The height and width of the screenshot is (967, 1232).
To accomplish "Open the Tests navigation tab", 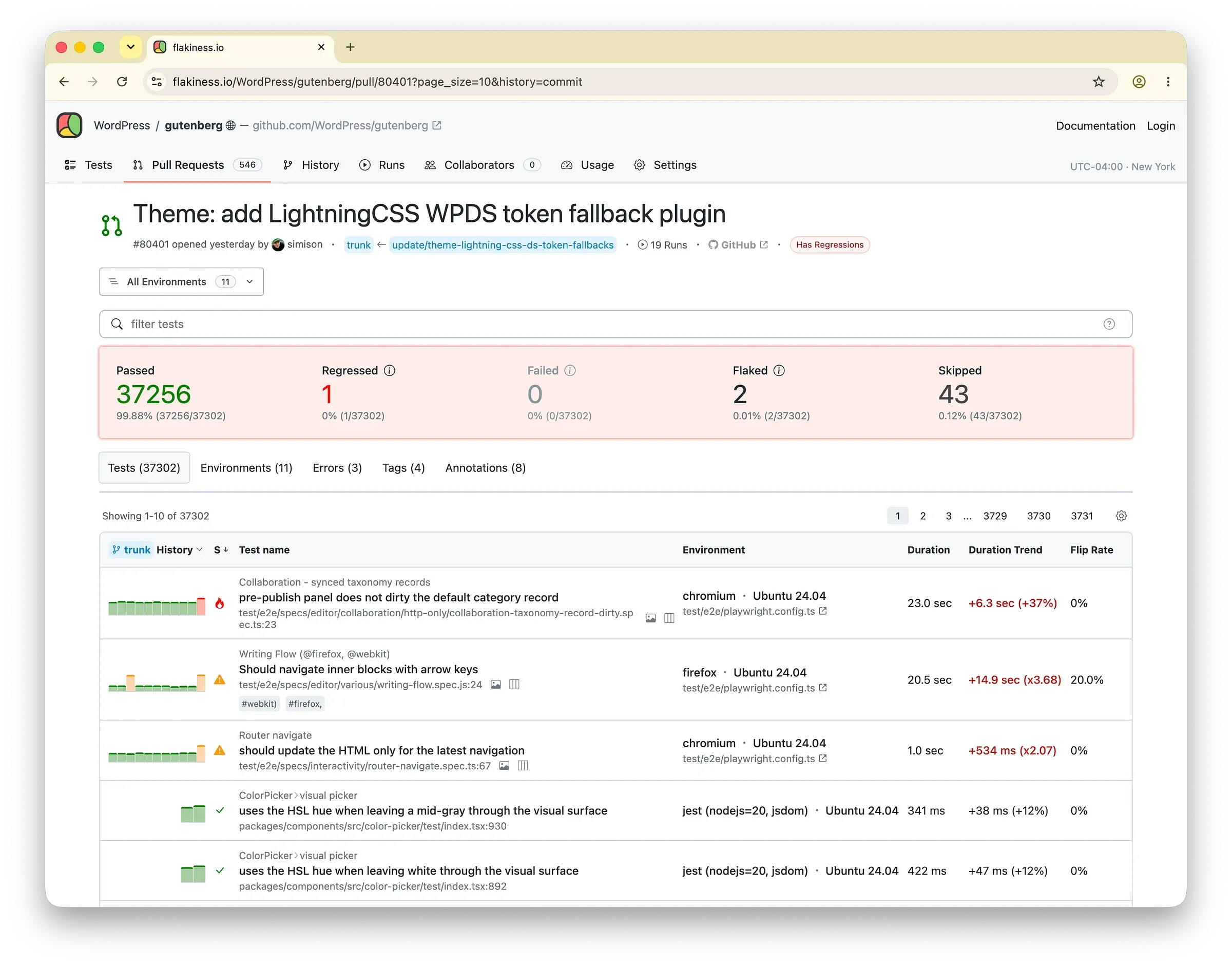I will [x=88, y=165].
